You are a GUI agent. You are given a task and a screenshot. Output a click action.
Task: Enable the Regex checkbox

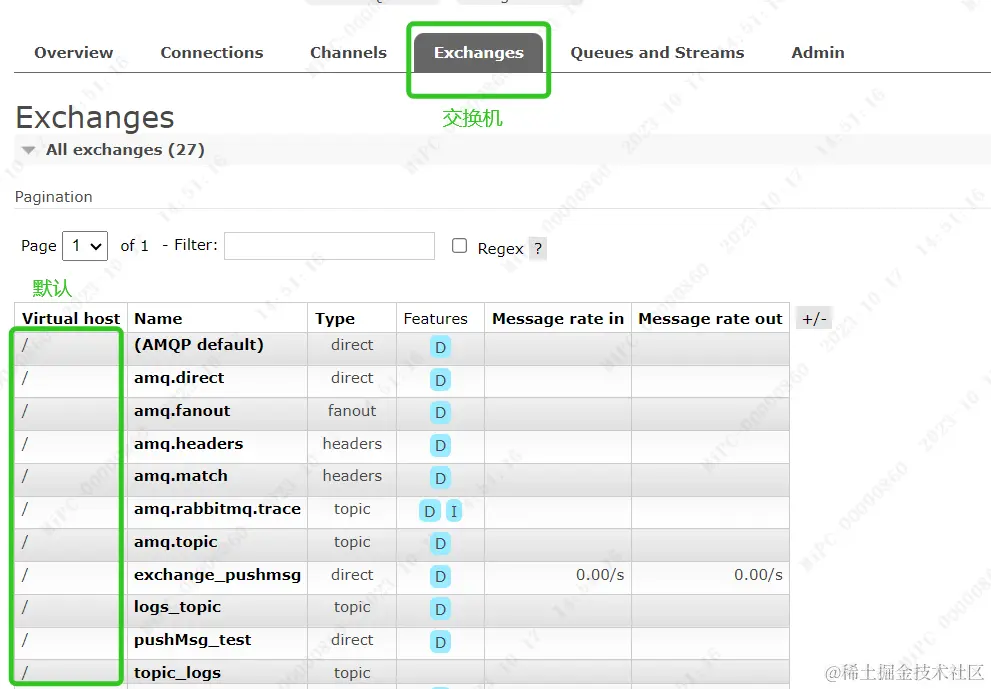click(x=459, y=246)
